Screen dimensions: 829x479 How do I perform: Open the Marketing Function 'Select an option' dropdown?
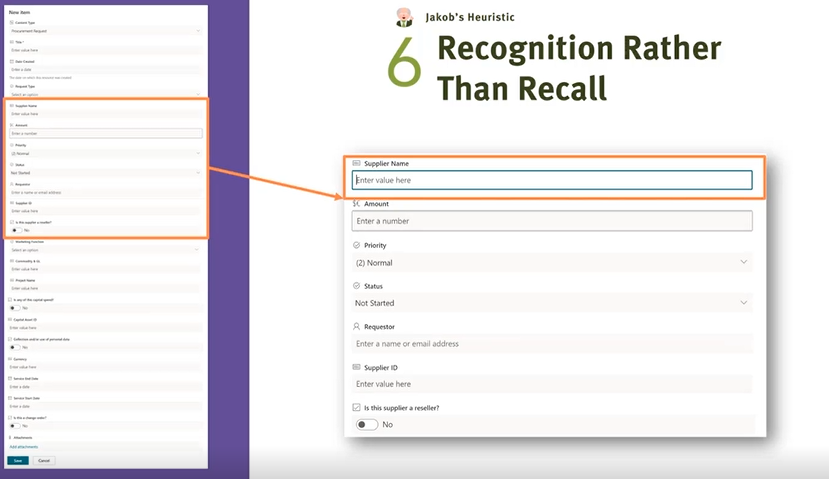tap(105, 250)
